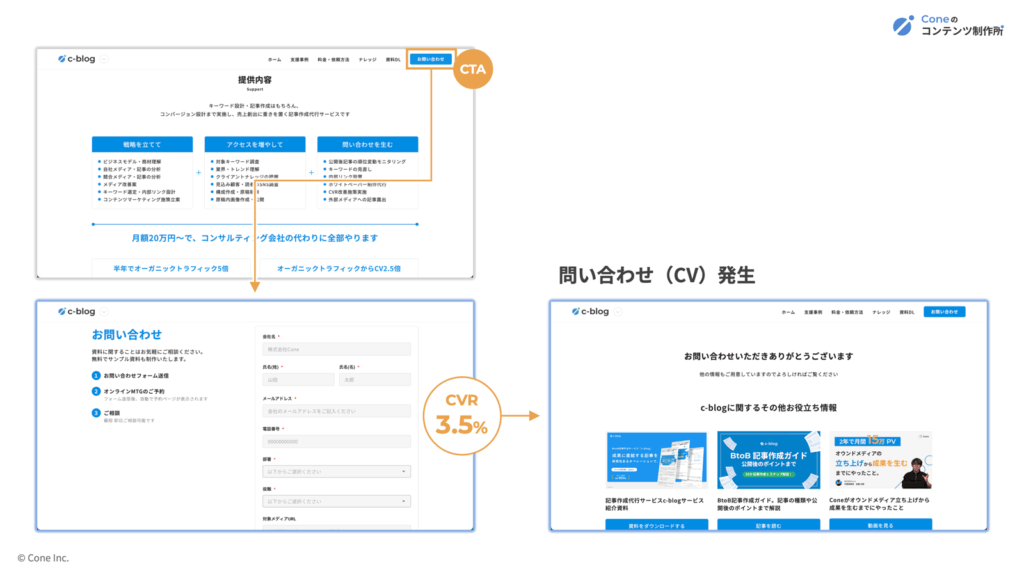Open the 部署 dropdown
Screen dimensions: 1024x576
click(336, 472)
